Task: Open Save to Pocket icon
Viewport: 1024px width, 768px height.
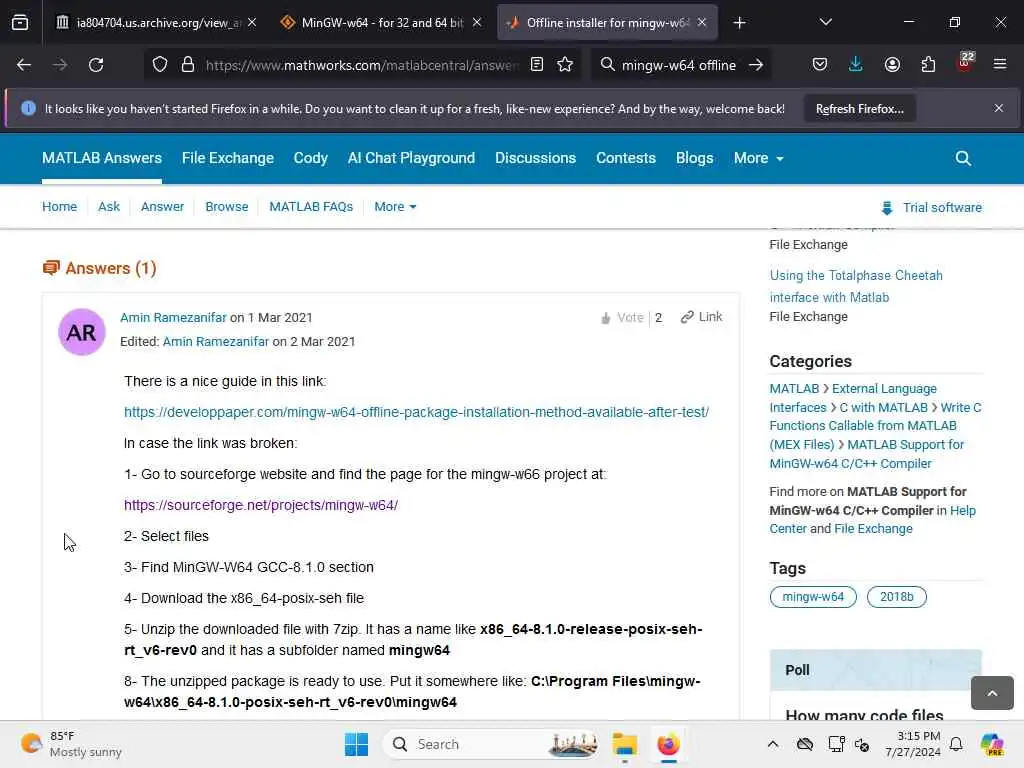Action: 820,65
